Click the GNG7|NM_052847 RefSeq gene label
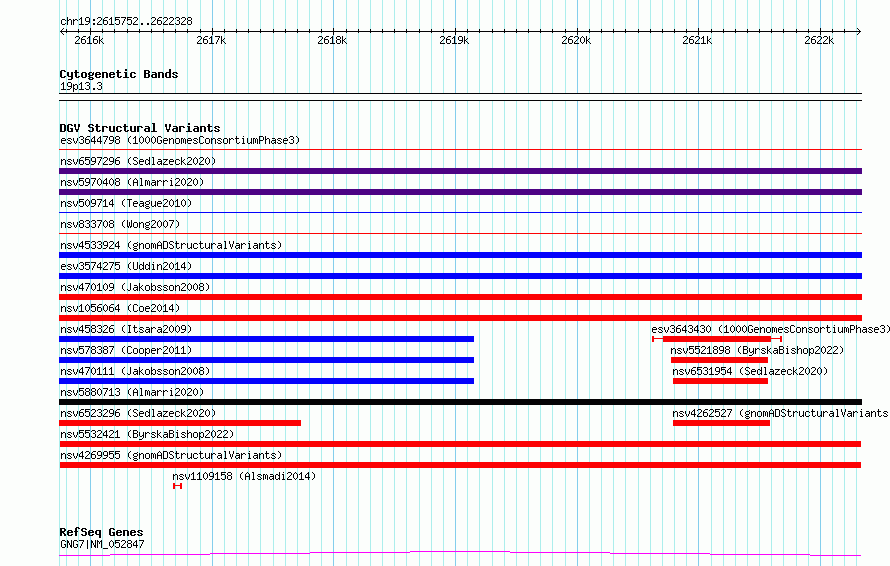This screenshot has width=890, height=566. (x=102, y=544)
